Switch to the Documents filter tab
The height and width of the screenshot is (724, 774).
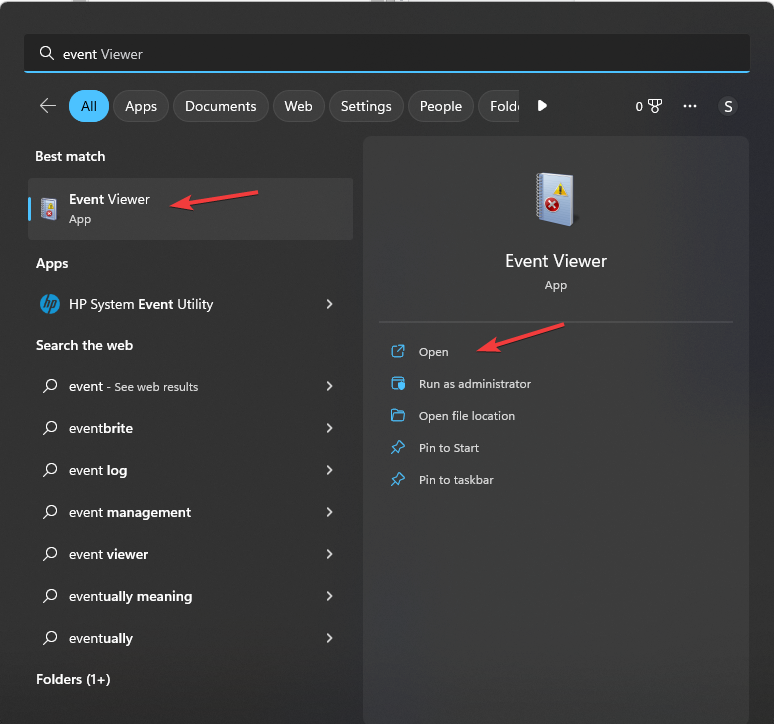tap(221, 106)
